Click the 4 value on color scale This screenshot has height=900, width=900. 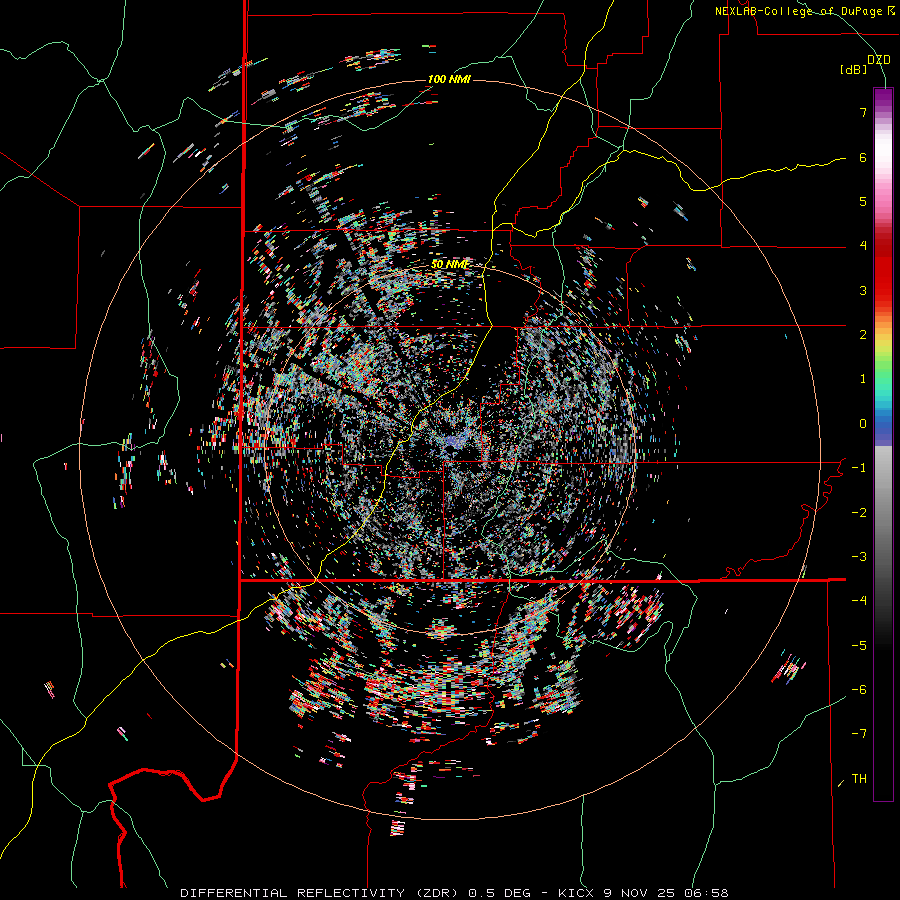[863, 246]
